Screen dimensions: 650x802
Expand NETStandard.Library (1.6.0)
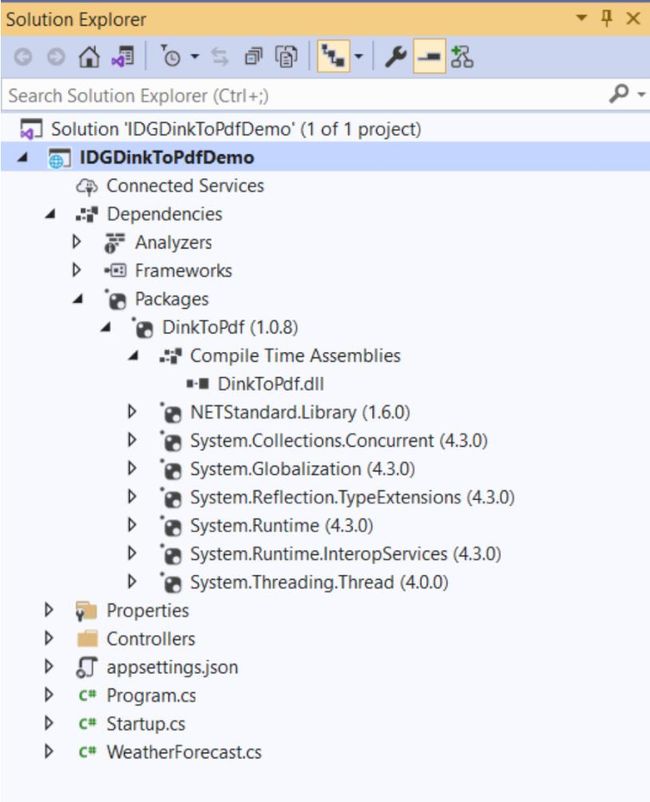132,411
